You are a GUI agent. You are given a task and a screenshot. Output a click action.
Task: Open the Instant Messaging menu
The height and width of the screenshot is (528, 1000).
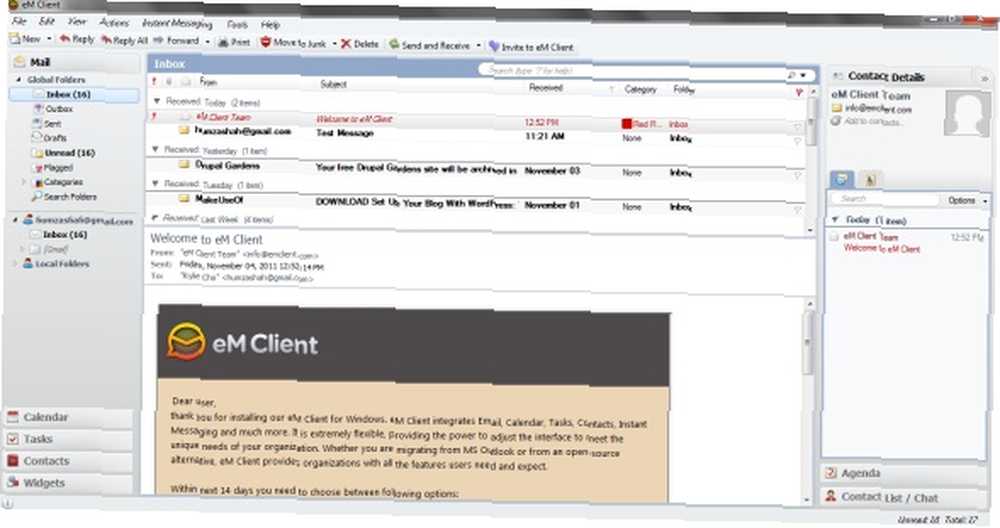point(177,24)
